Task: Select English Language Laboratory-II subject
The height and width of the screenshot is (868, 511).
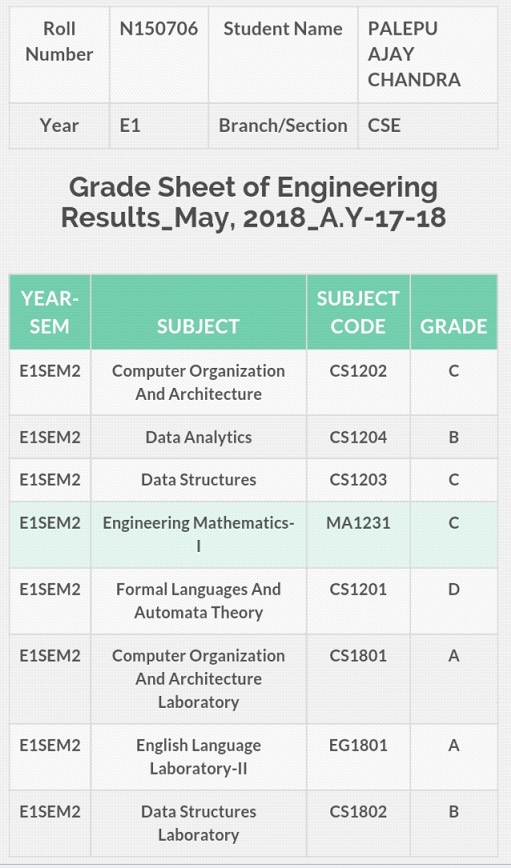Action: pyautogui.click(x=198, y=757)
